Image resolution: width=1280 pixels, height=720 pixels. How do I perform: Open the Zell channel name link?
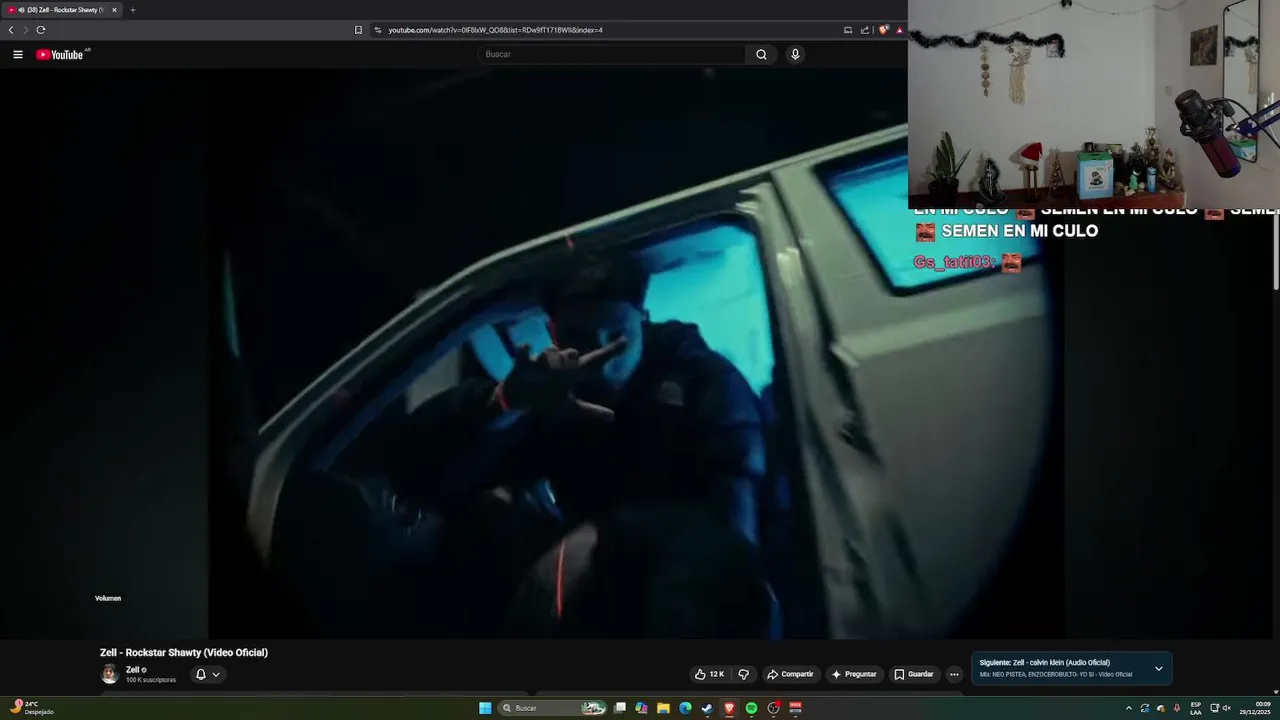pyautogui.click(x=132, y=670)
